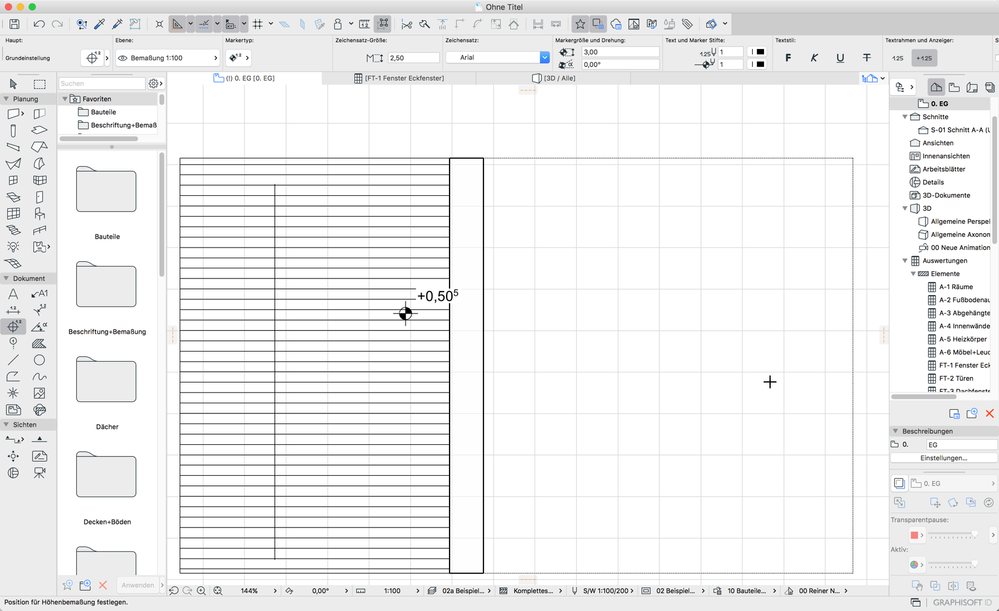Switch to the 3D / Alle tab

pos(554,78)
